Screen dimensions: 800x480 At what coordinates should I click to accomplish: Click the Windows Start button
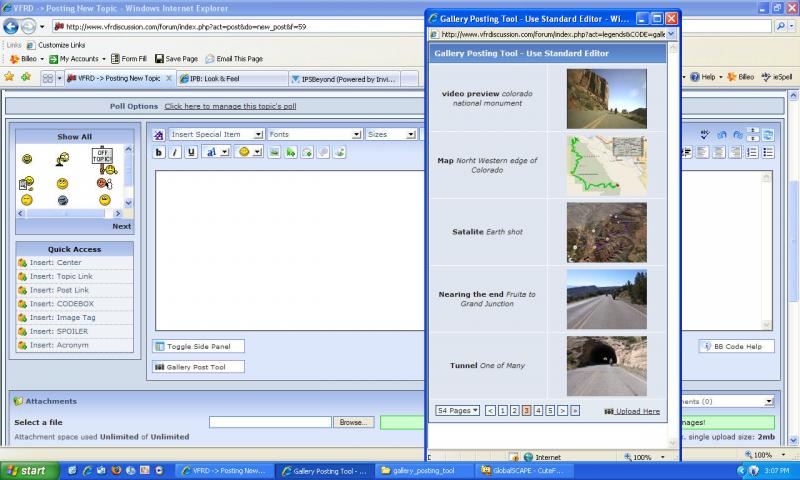[x=30, y=471]
